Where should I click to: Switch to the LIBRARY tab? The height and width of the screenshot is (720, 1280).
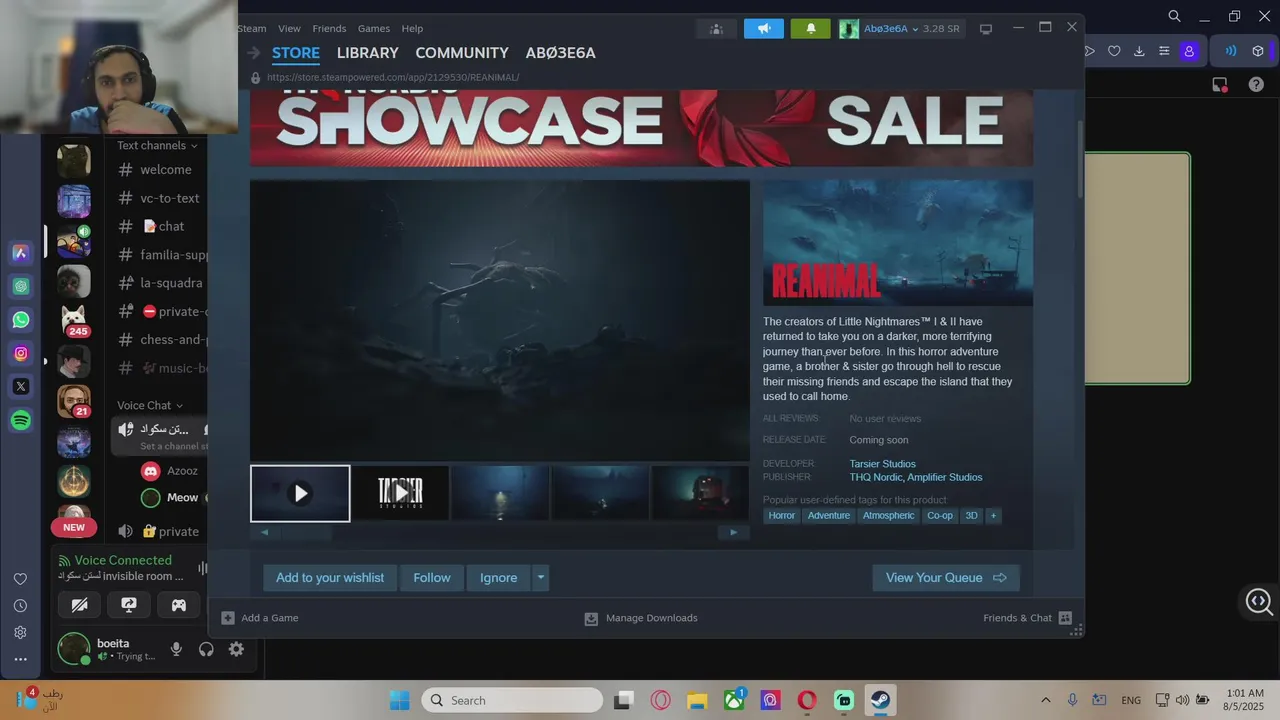point(367,53)
